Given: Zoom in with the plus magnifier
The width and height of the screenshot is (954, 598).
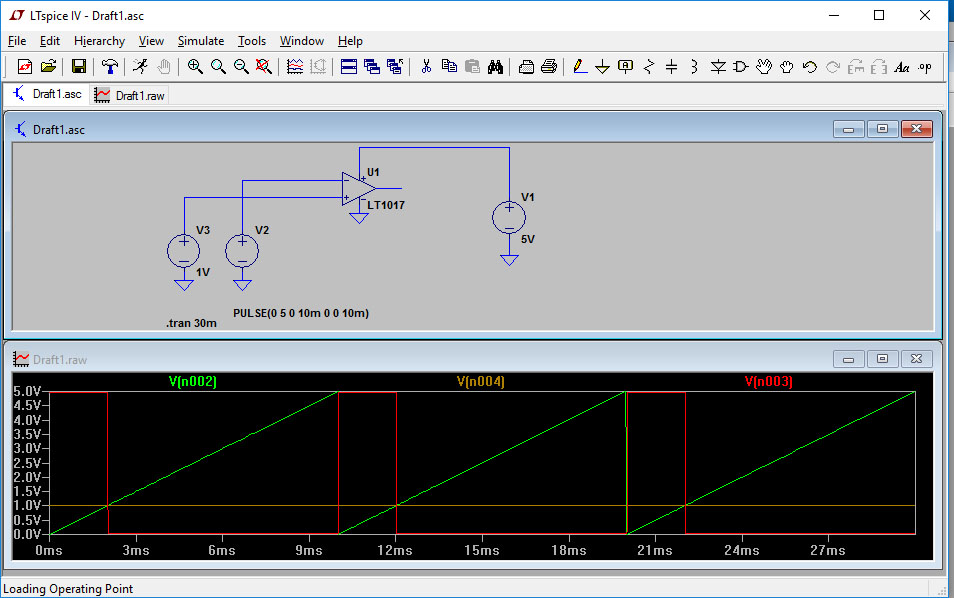Looking at the screenshot, I should point(195,66).
